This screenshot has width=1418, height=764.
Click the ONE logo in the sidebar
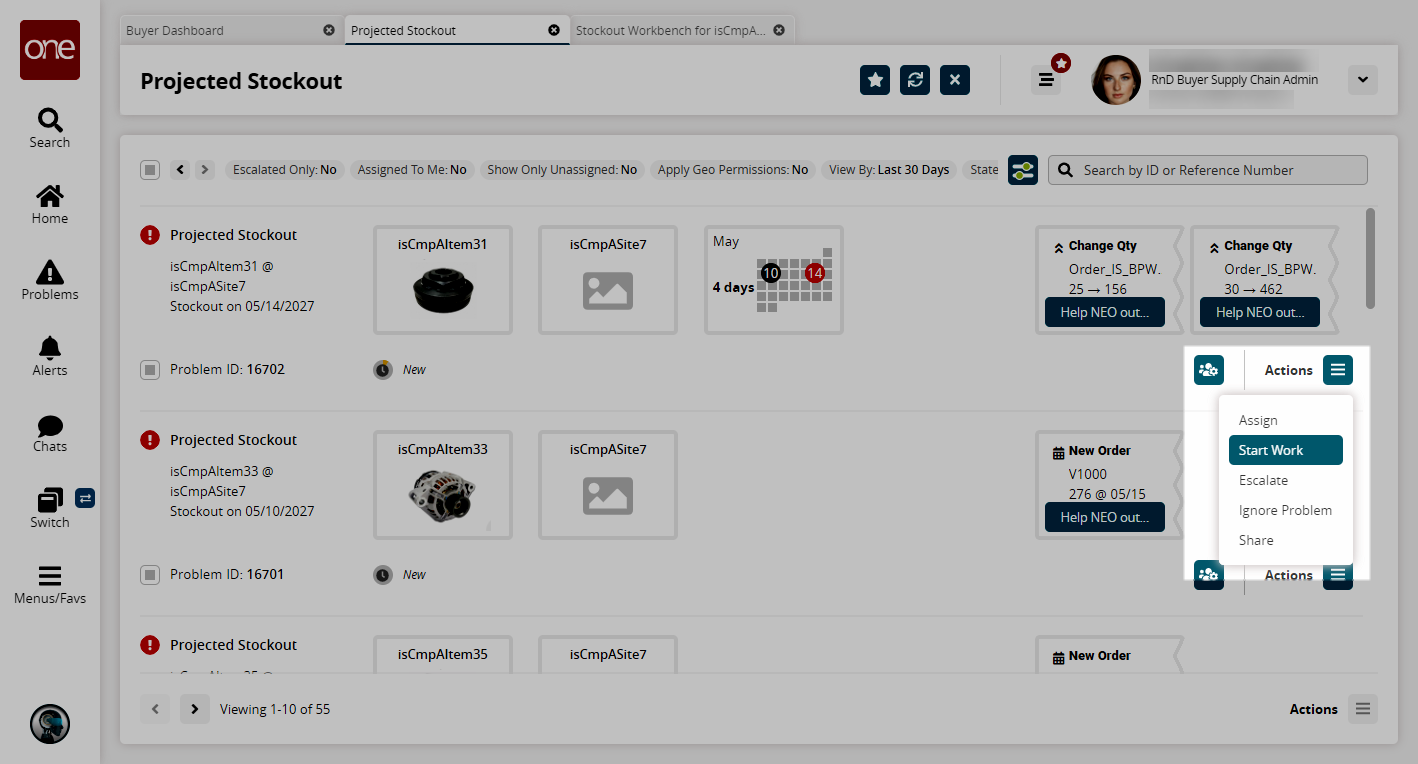(x=50, y=50)
